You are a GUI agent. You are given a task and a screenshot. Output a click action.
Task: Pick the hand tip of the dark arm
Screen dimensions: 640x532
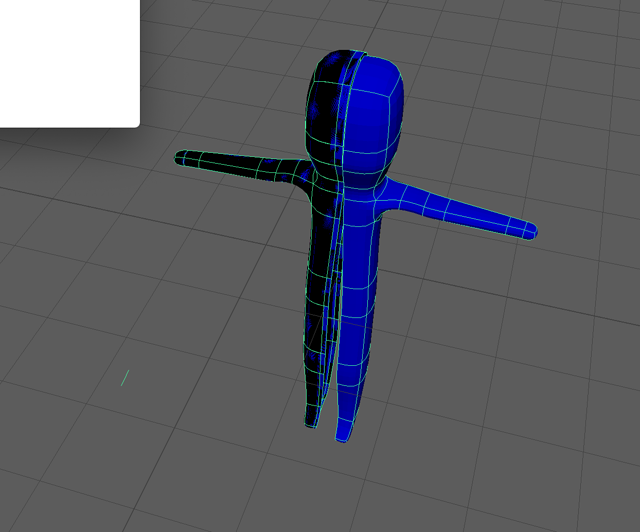pyautogui.click(x=182, y=157)
